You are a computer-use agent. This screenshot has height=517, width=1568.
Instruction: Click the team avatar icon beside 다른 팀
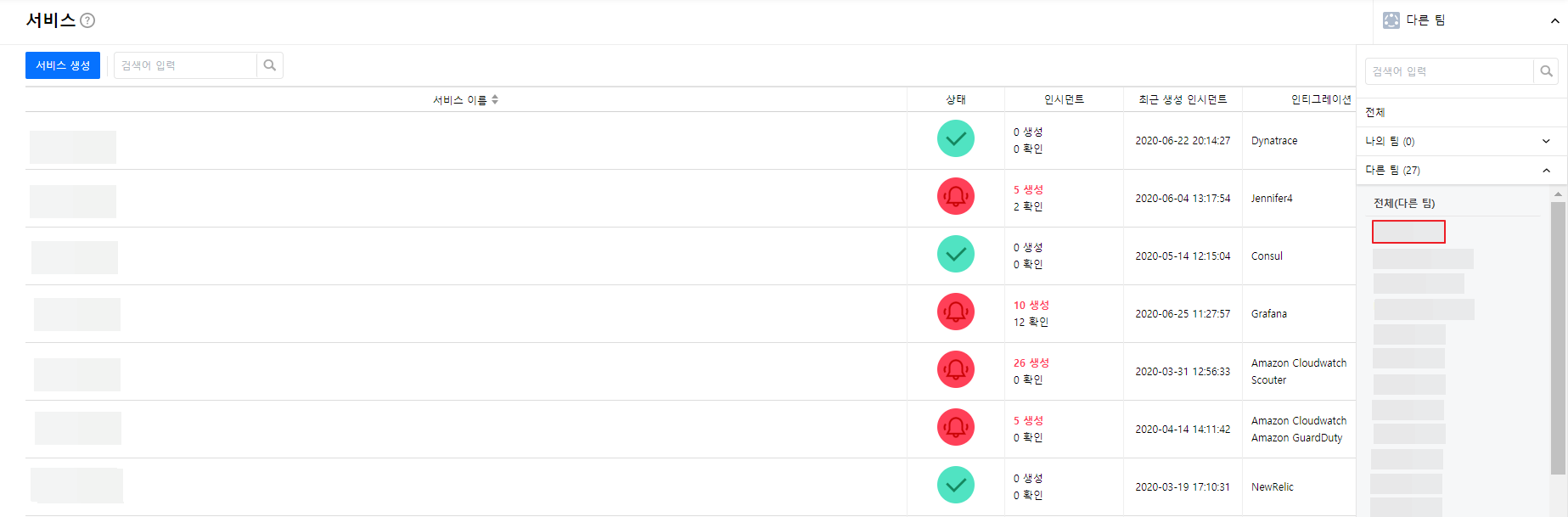tap(1391, 20)
